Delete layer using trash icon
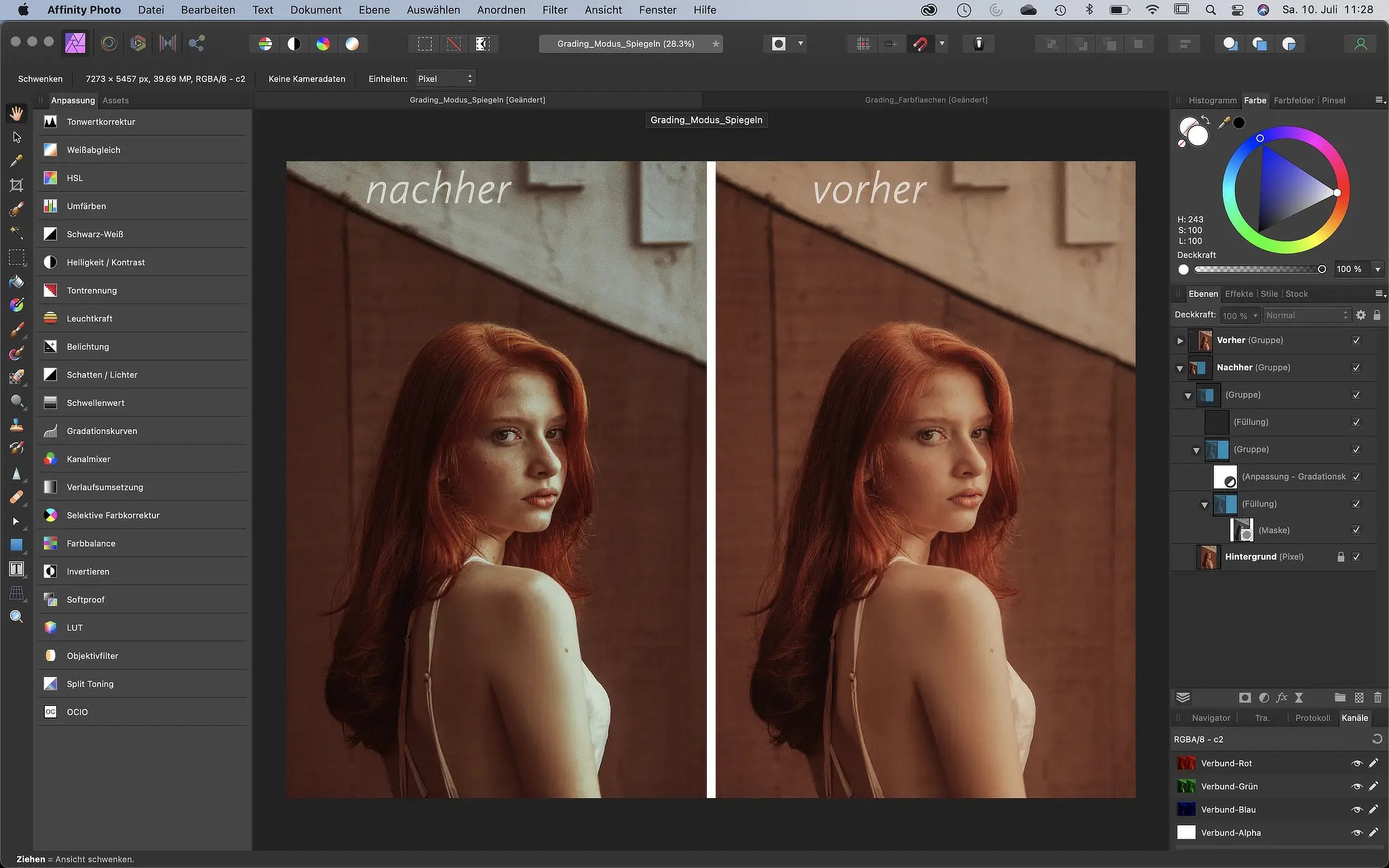This screenshot has height=868, width=1389. click(1377, 697)
